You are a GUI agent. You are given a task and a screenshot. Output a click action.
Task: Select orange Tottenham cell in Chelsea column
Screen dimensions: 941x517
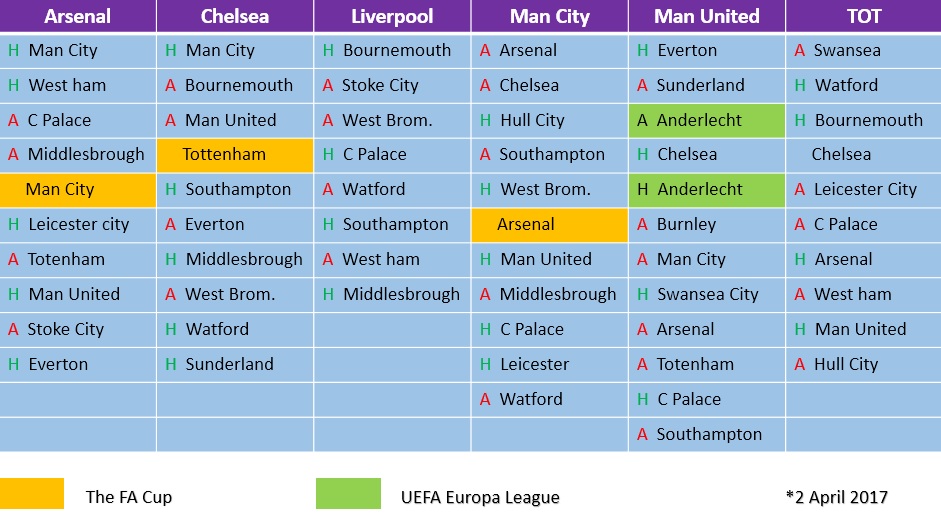(235, 155)
